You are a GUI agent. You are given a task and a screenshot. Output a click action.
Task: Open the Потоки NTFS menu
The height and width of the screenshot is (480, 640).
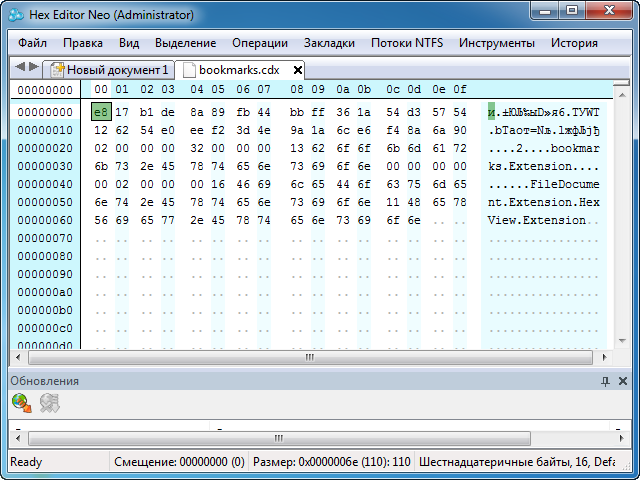pyautogui.click(x=406, y=43)
